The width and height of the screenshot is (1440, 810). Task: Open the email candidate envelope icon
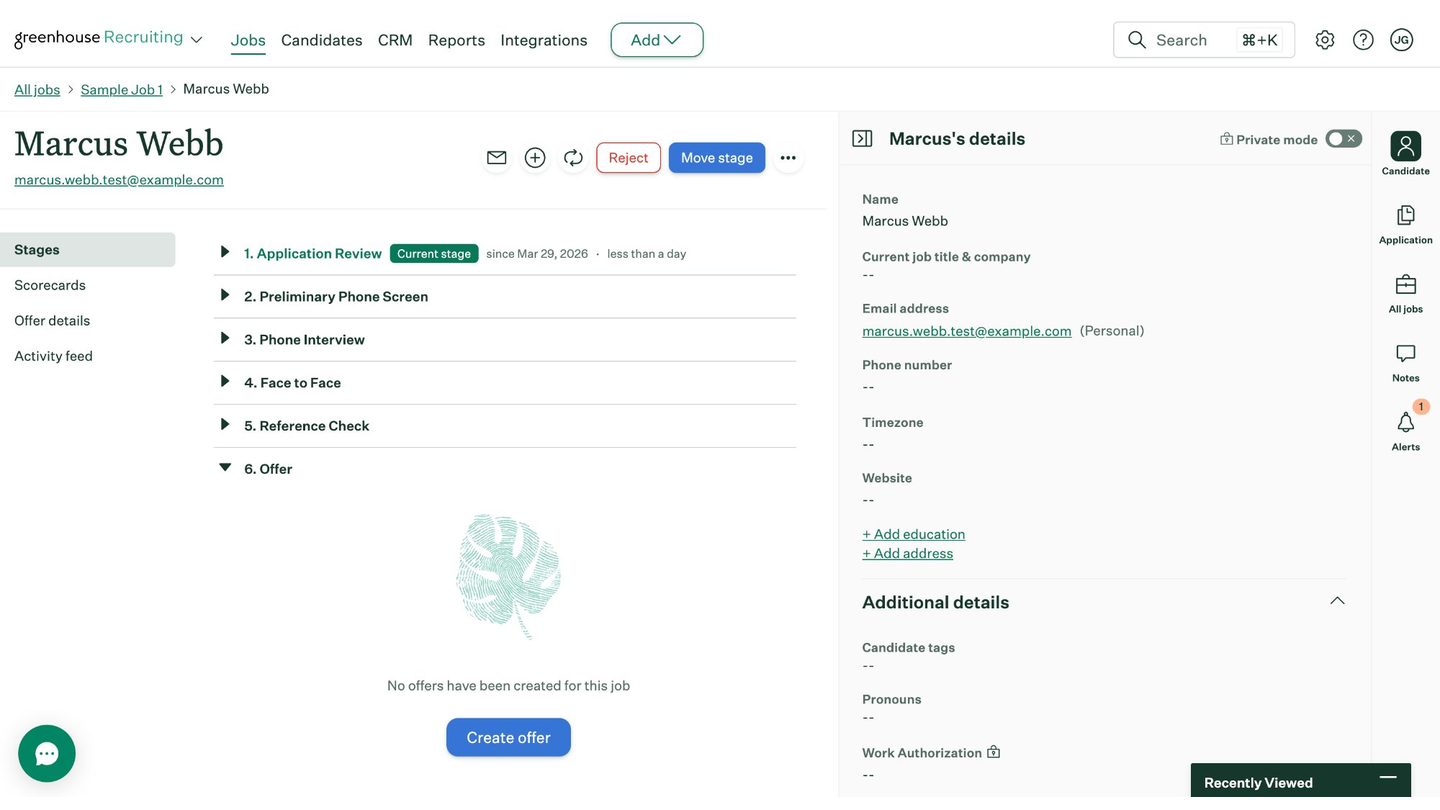497,158
